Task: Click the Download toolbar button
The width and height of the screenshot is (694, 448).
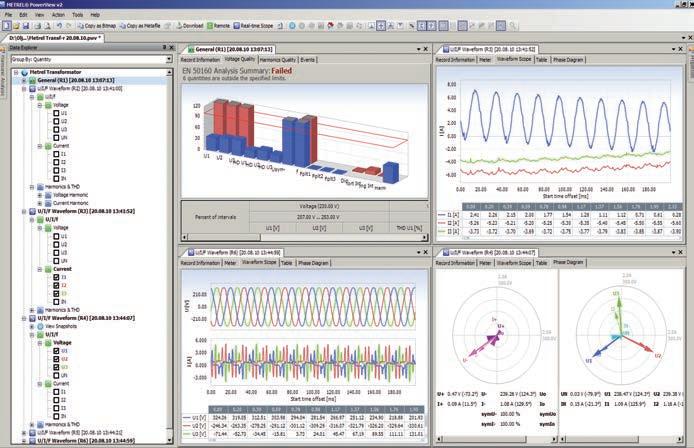Action: click(190, 26)
